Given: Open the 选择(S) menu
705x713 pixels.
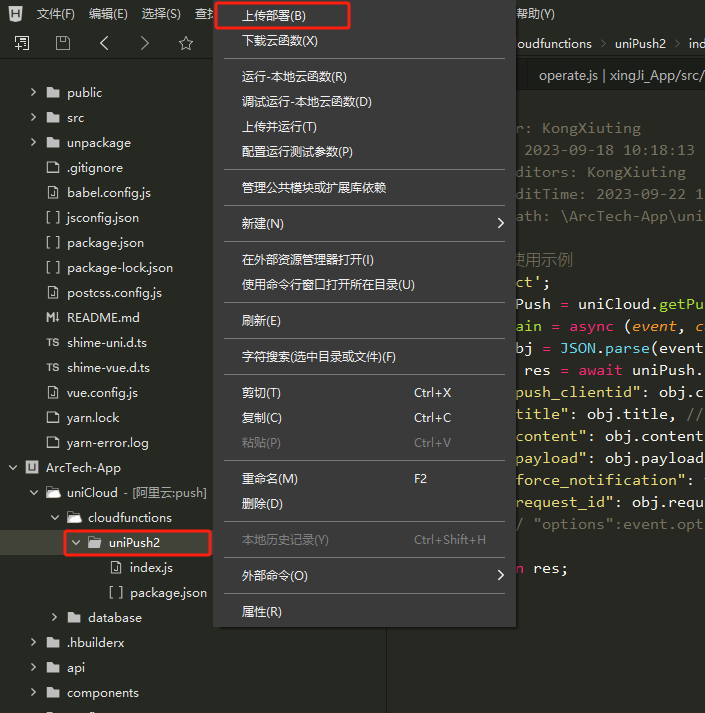Looking at the screenshot, I should [161, 14].
